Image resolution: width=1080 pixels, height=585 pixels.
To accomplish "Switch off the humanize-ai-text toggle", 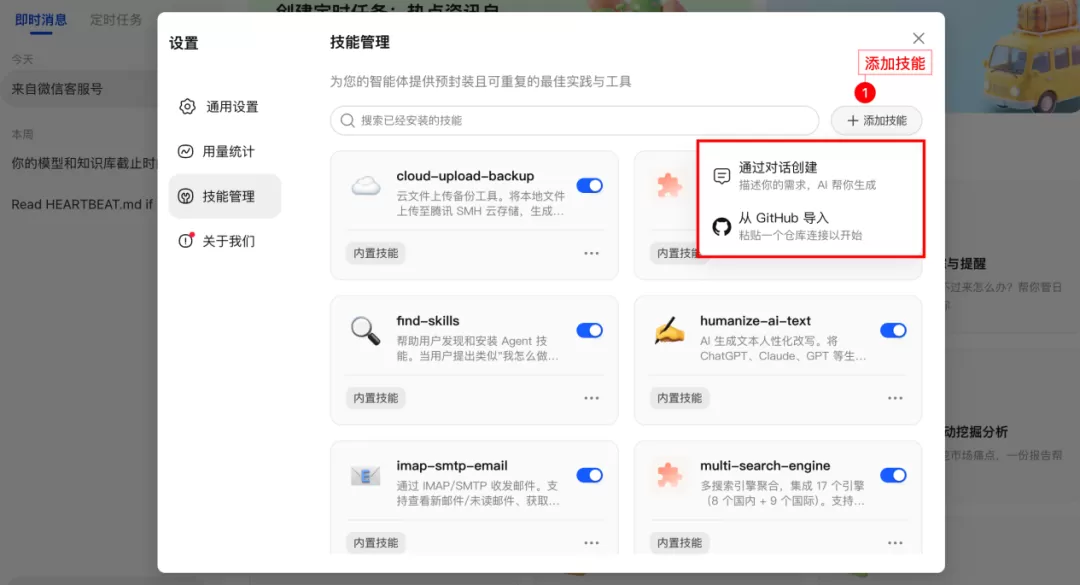I will 893,330.
